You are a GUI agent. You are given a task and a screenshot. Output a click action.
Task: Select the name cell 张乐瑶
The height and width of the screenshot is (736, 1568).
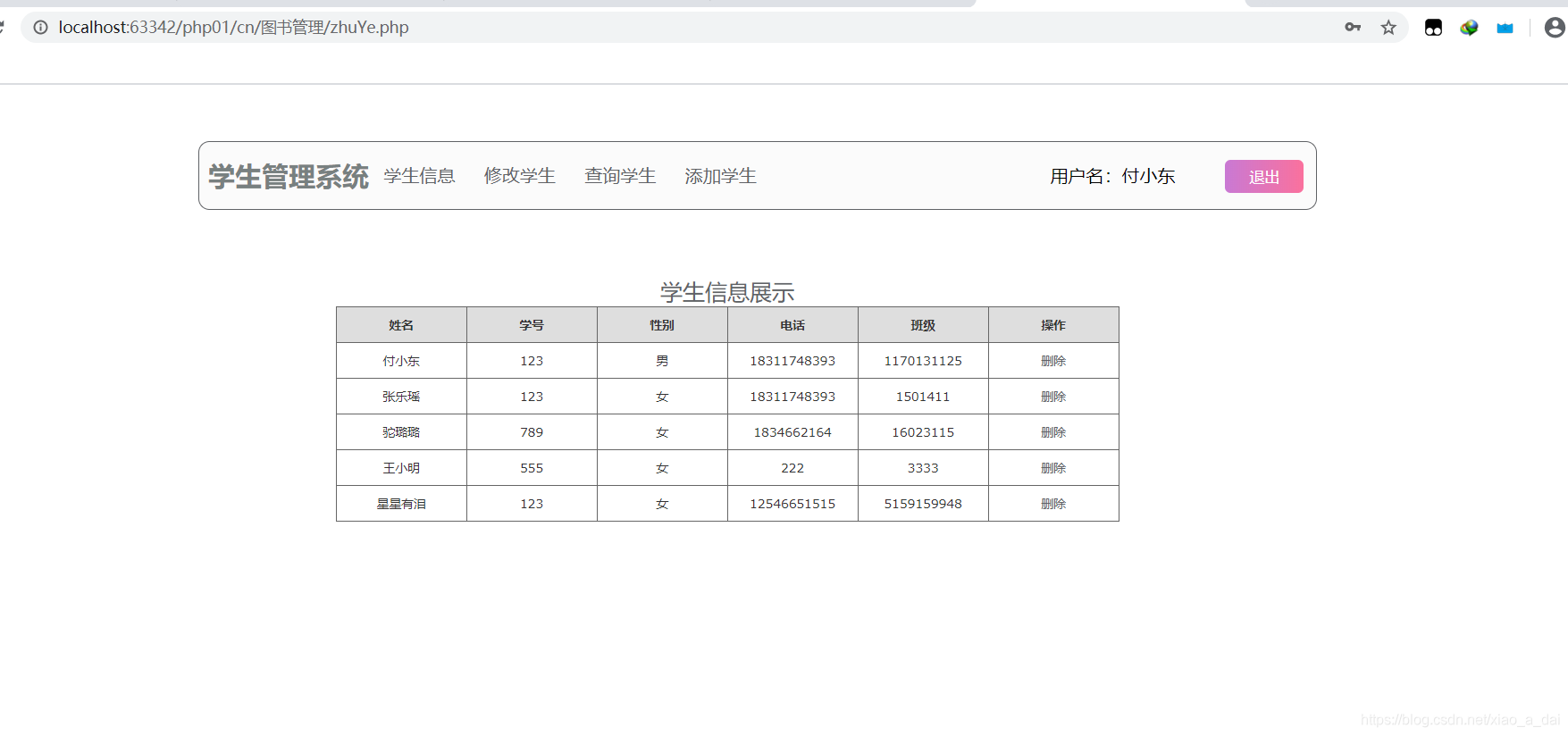[x=401, y=397]
